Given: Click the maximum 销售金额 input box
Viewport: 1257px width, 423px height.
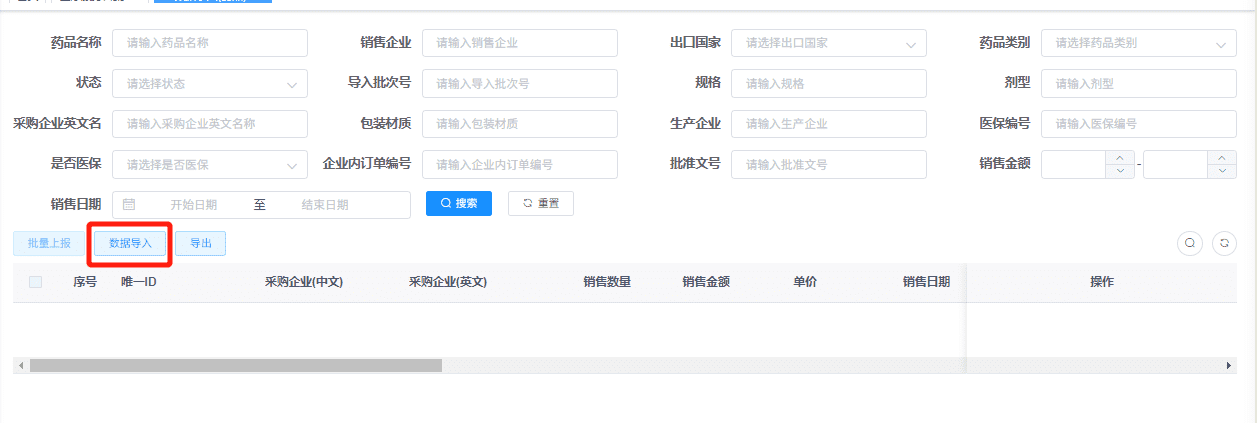Looking at the screenshot, I should 1176,164.
